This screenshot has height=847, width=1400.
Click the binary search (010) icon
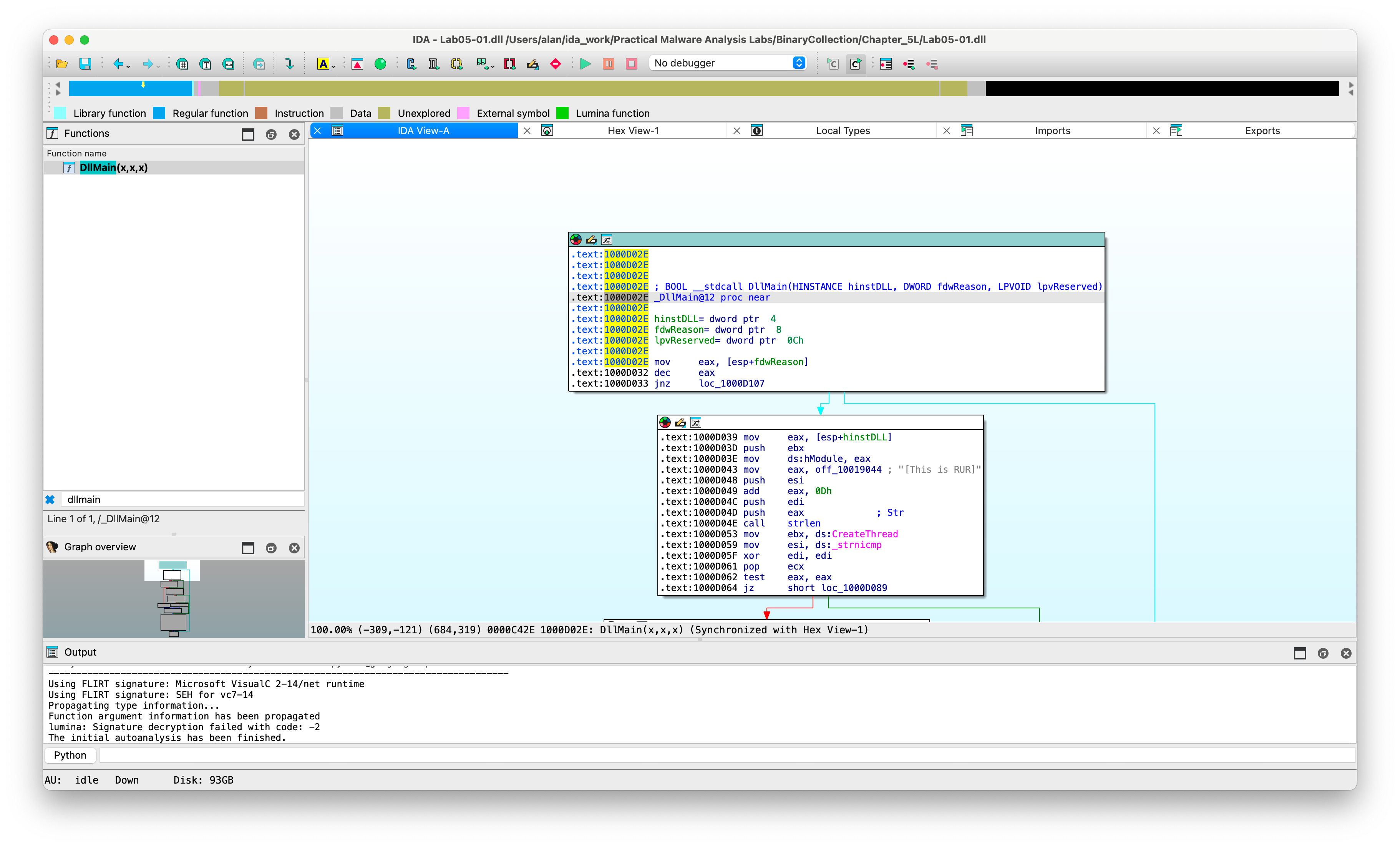pos(229,64)
